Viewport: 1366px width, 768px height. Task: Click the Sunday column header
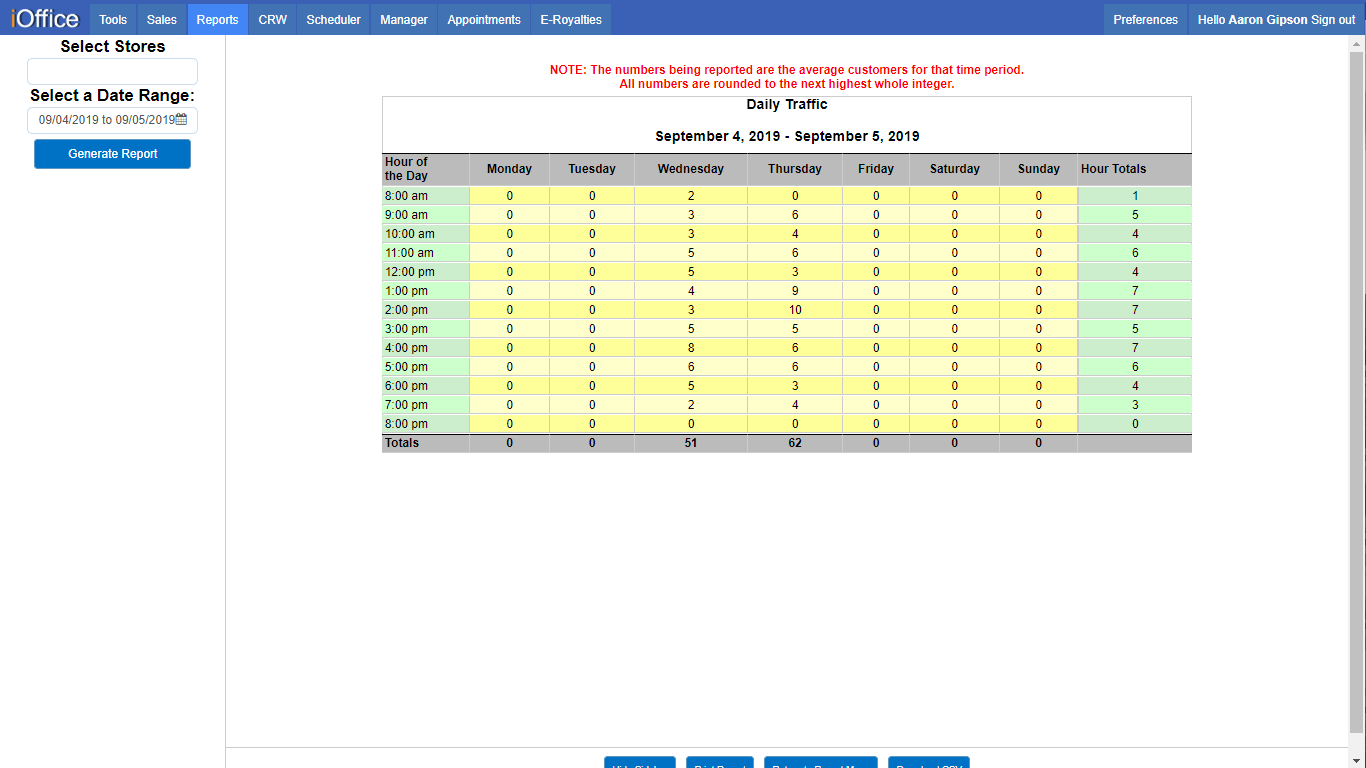coord(1039,169)
